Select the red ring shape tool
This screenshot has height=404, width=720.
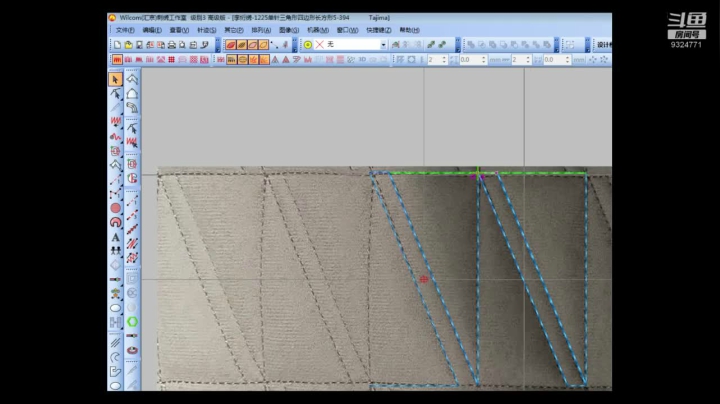115,222
